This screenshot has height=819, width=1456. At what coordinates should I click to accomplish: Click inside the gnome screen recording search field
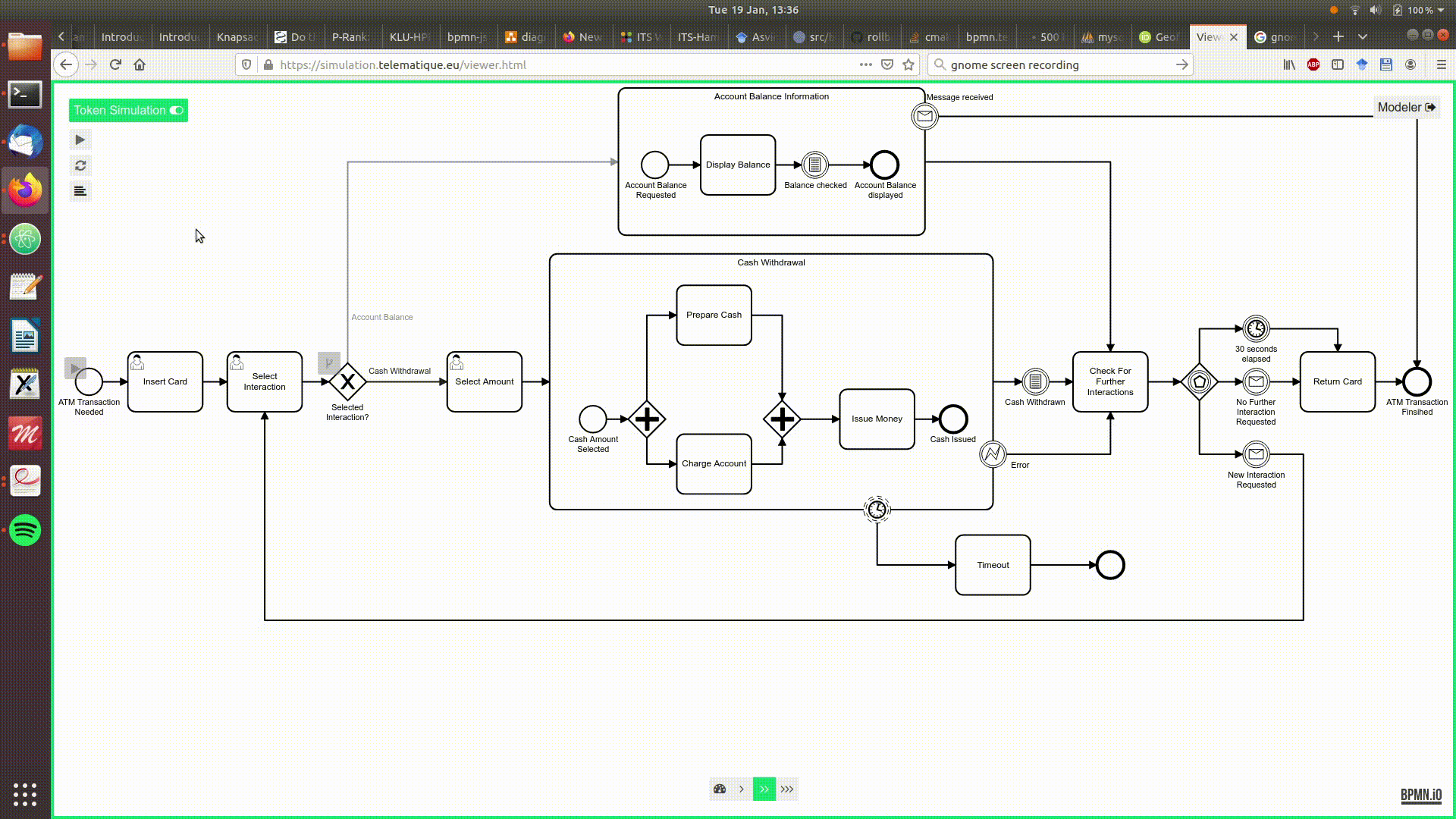coord(1054,64)
